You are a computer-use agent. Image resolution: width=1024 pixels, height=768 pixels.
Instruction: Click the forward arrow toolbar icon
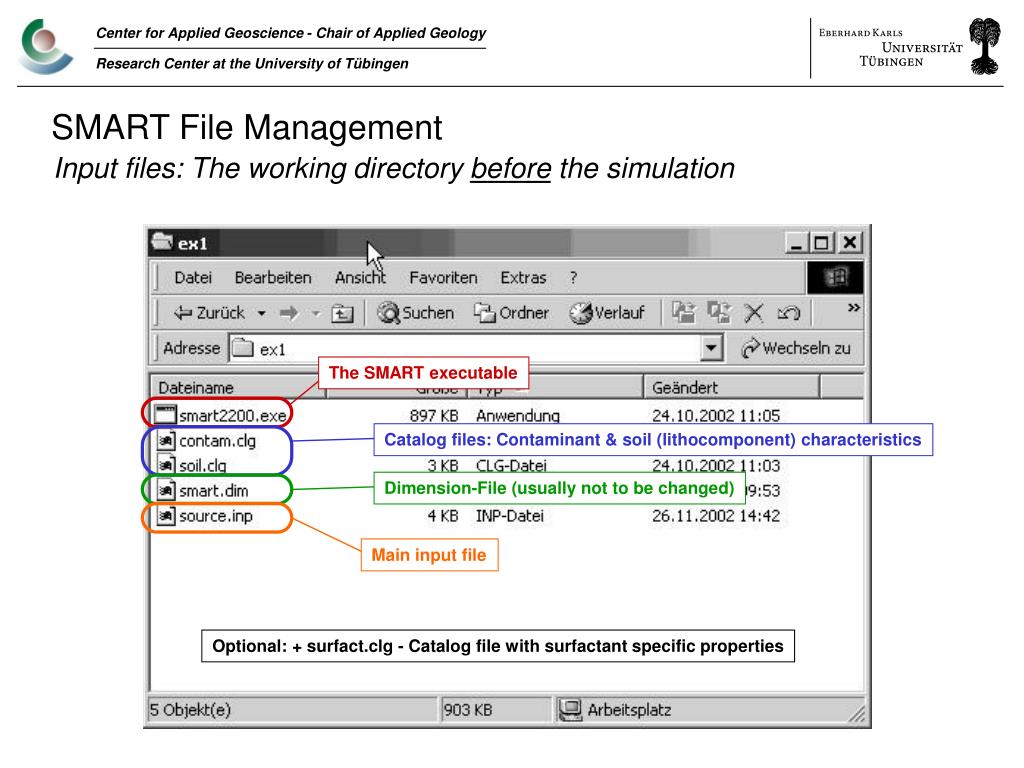point(289,313)
